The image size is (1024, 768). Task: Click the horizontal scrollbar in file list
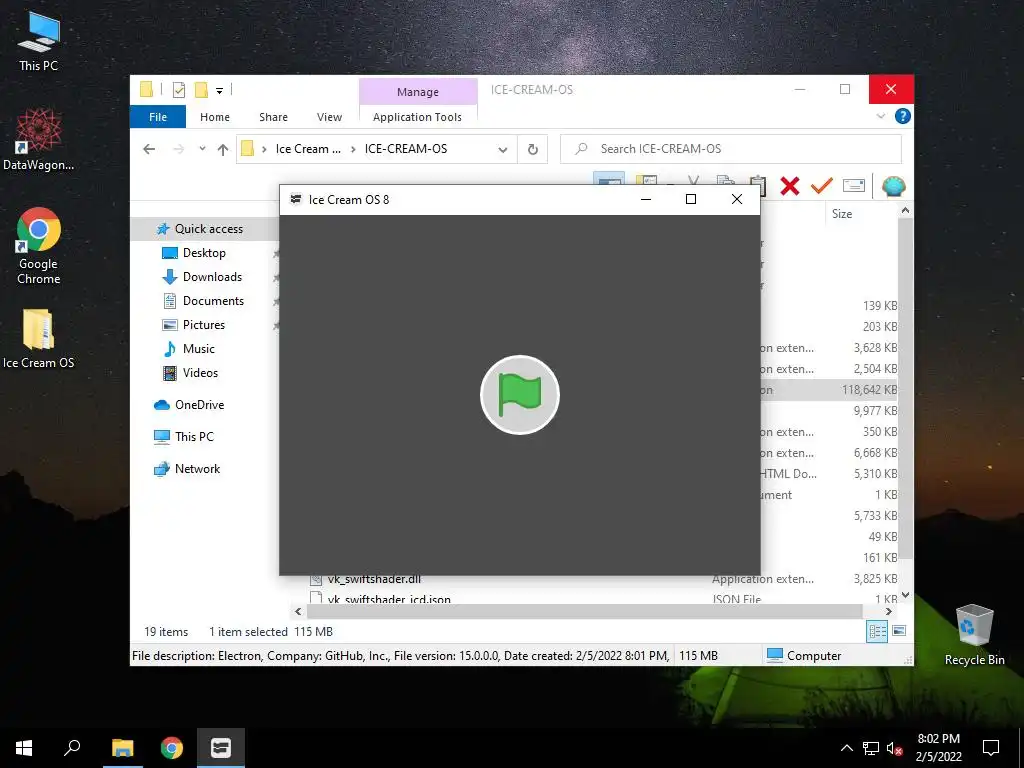584,611
